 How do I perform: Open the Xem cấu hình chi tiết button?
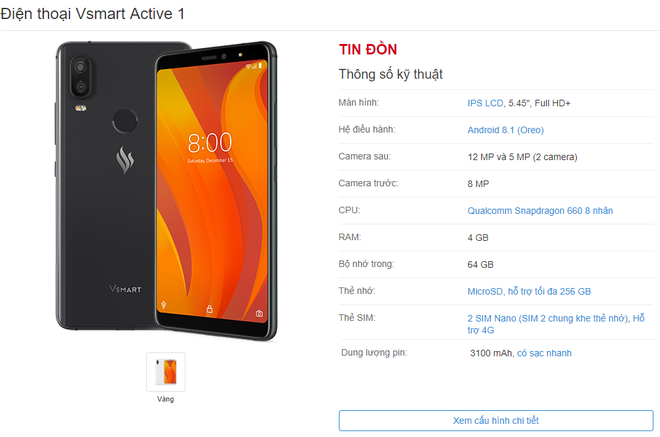[x=496, y=421]
